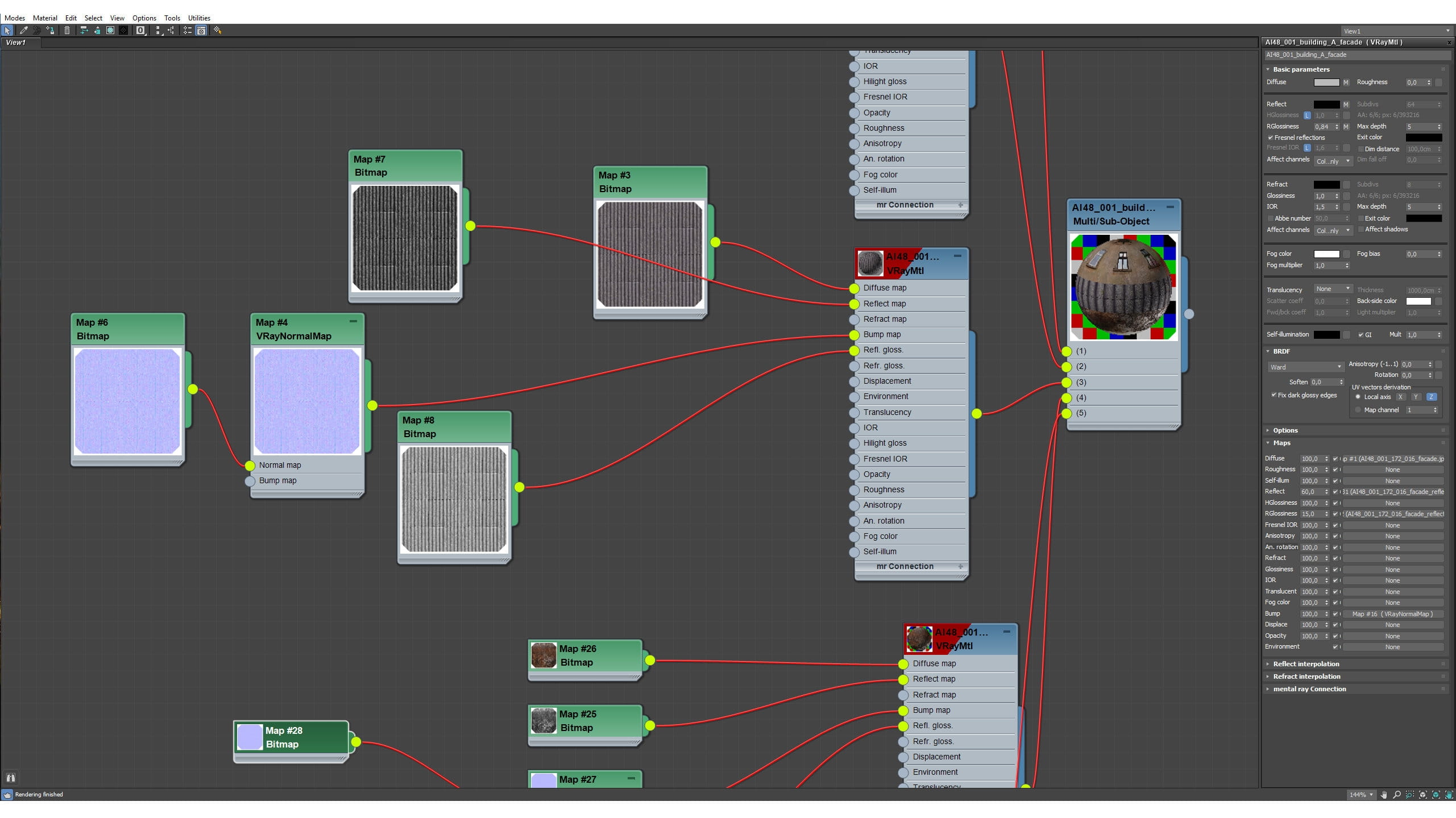Viewport: 1456px width, 818px height.
Task: Click the Map #7 Bitmap thumbnail
Action: tap(405, 238)
